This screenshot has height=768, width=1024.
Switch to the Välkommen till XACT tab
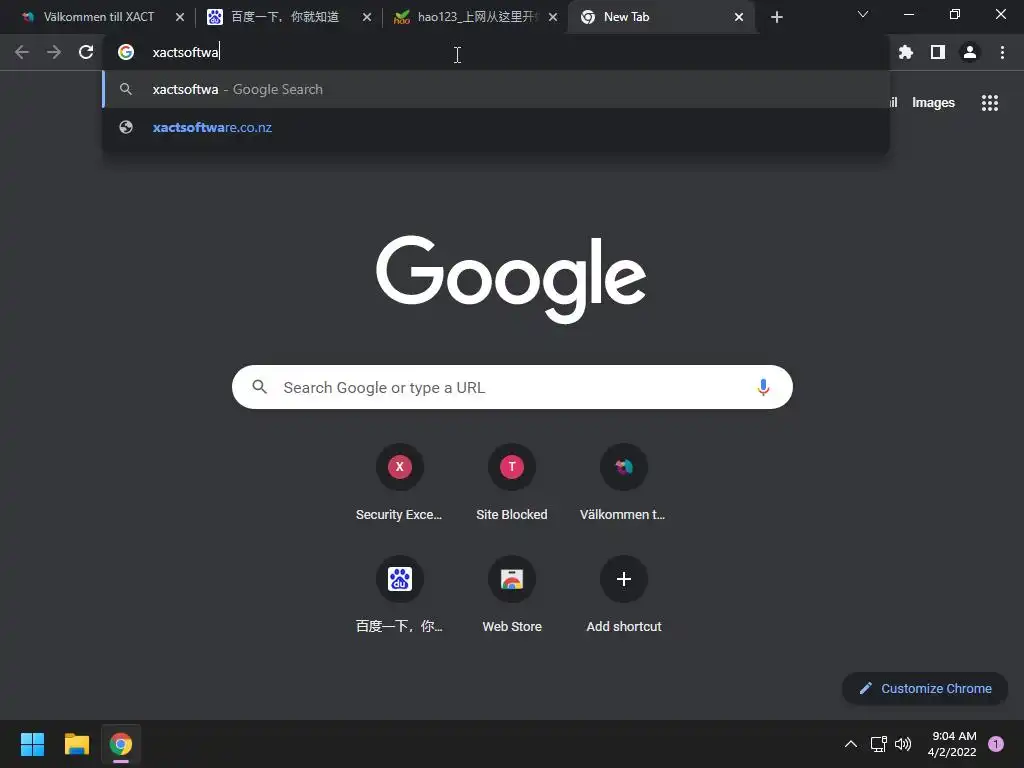[98, 17]
